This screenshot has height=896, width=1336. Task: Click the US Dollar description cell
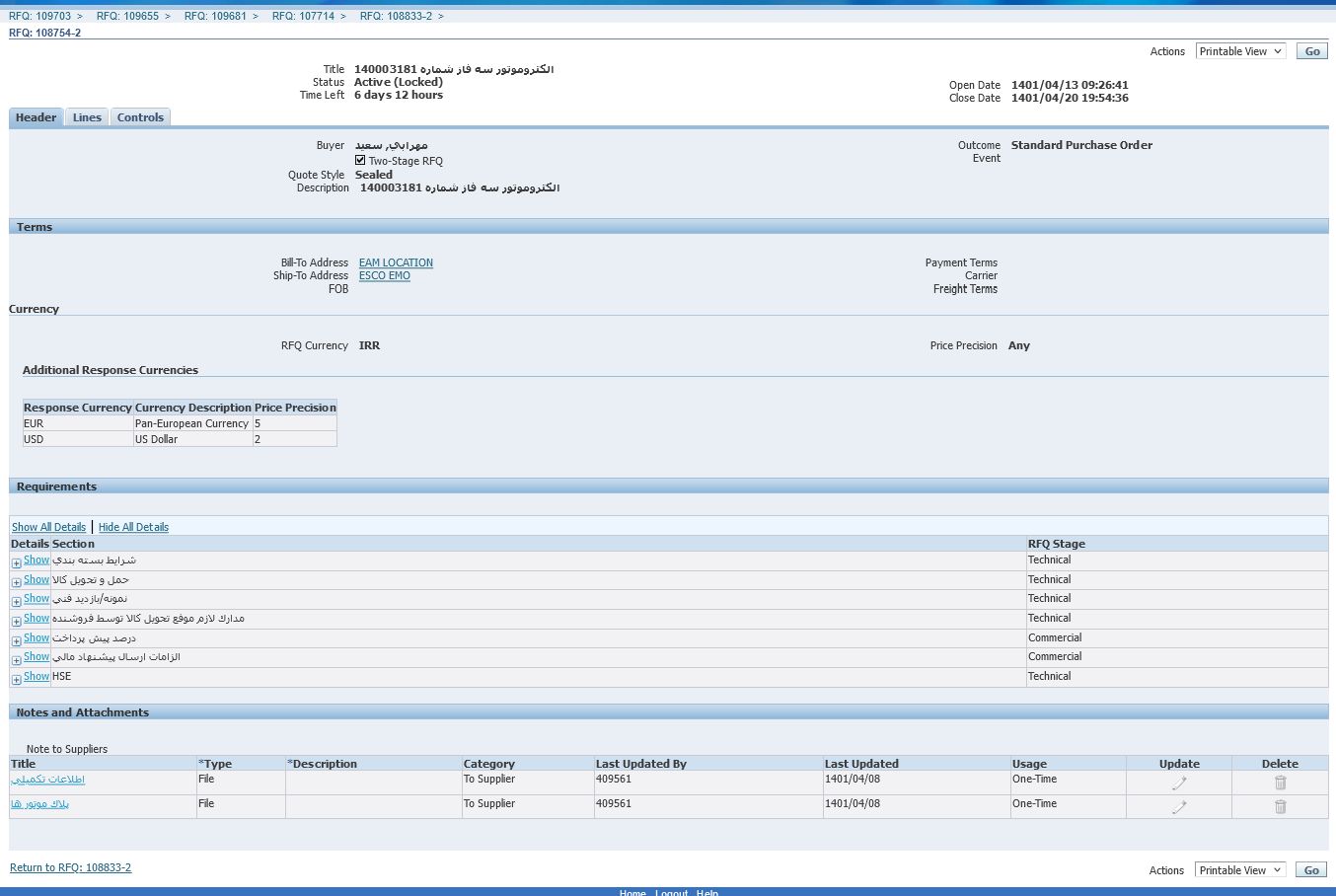point(192,439)
